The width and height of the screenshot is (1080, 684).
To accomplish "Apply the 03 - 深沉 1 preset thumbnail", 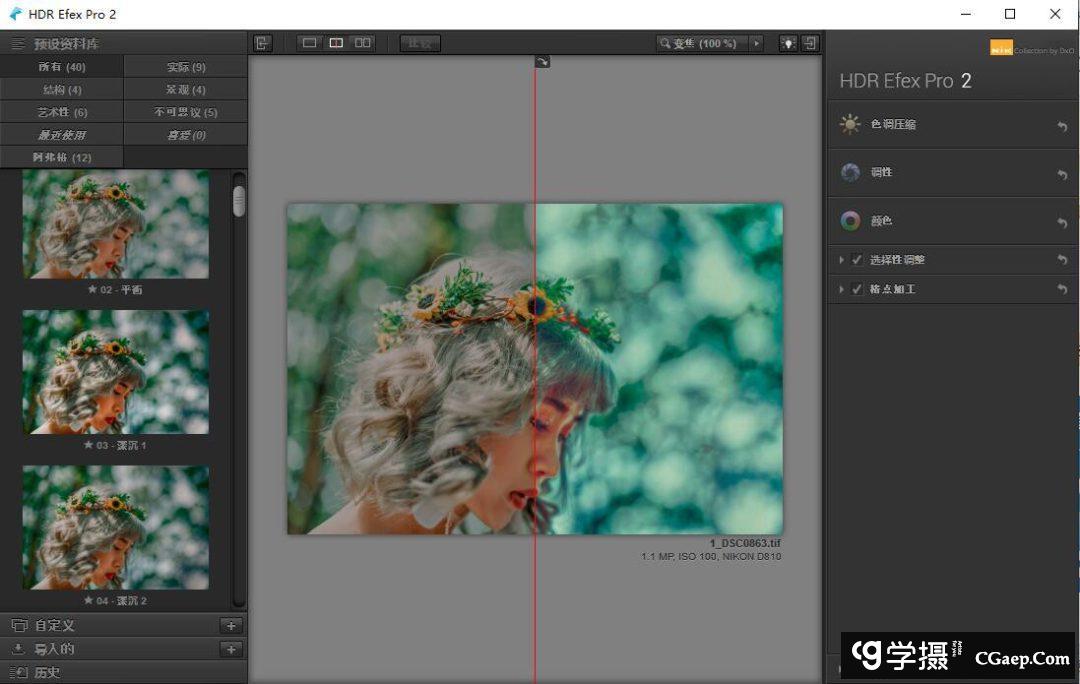I will [115, 371].
